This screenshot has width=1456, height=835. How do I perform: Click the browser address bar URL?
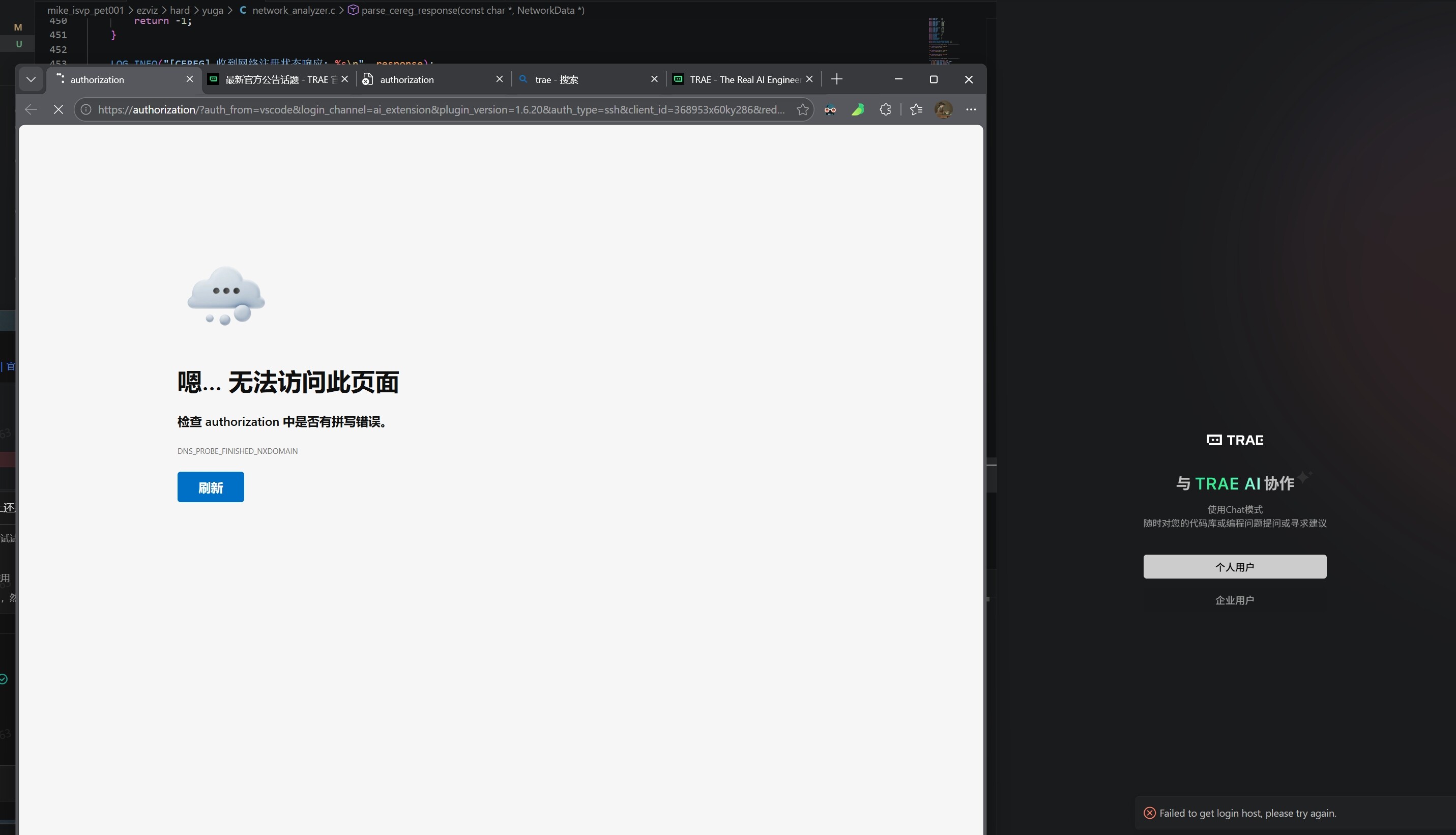(435, 109)
